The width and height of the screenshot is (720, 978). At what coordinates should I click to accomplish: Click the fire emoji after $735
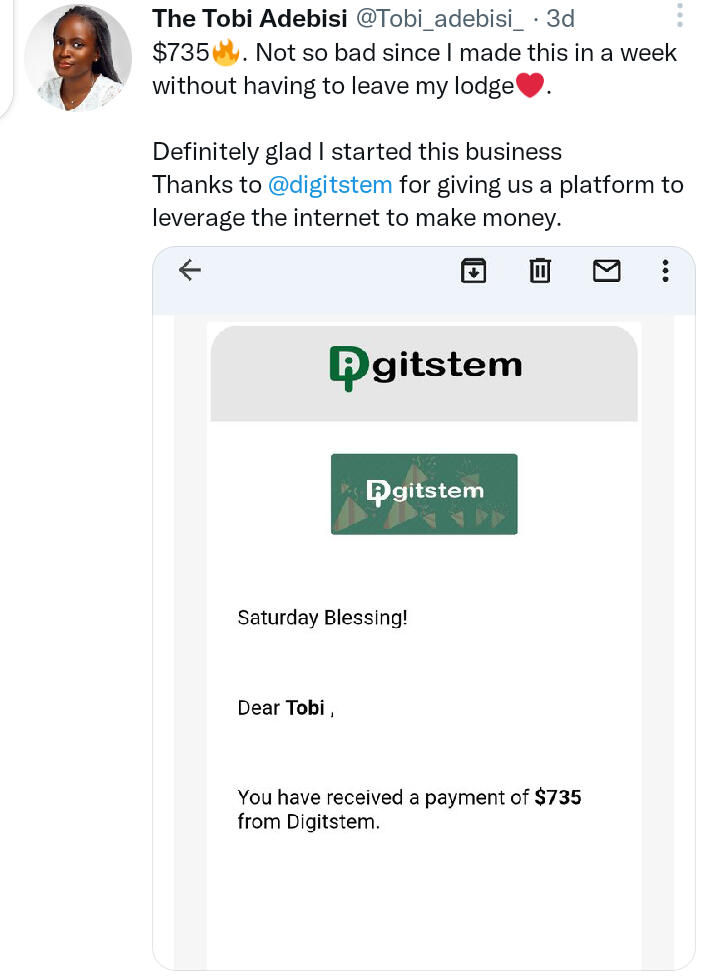pyautogui.click(x=226, y=53)
